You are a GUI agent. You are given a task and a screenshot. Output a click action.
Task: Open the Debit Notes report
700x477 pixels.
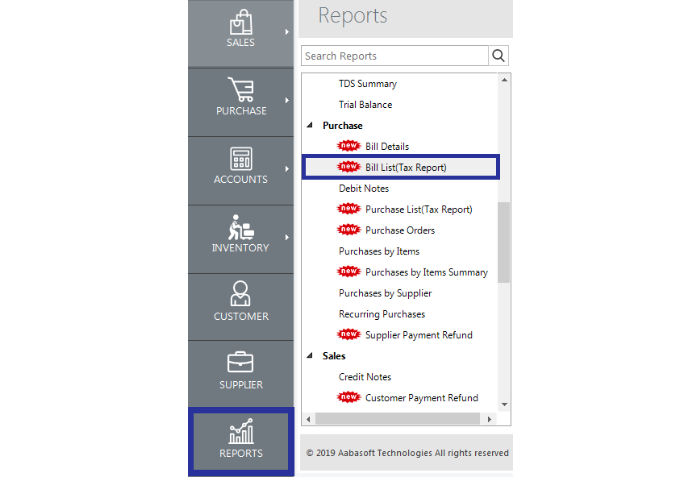click(x=364, y=188)
